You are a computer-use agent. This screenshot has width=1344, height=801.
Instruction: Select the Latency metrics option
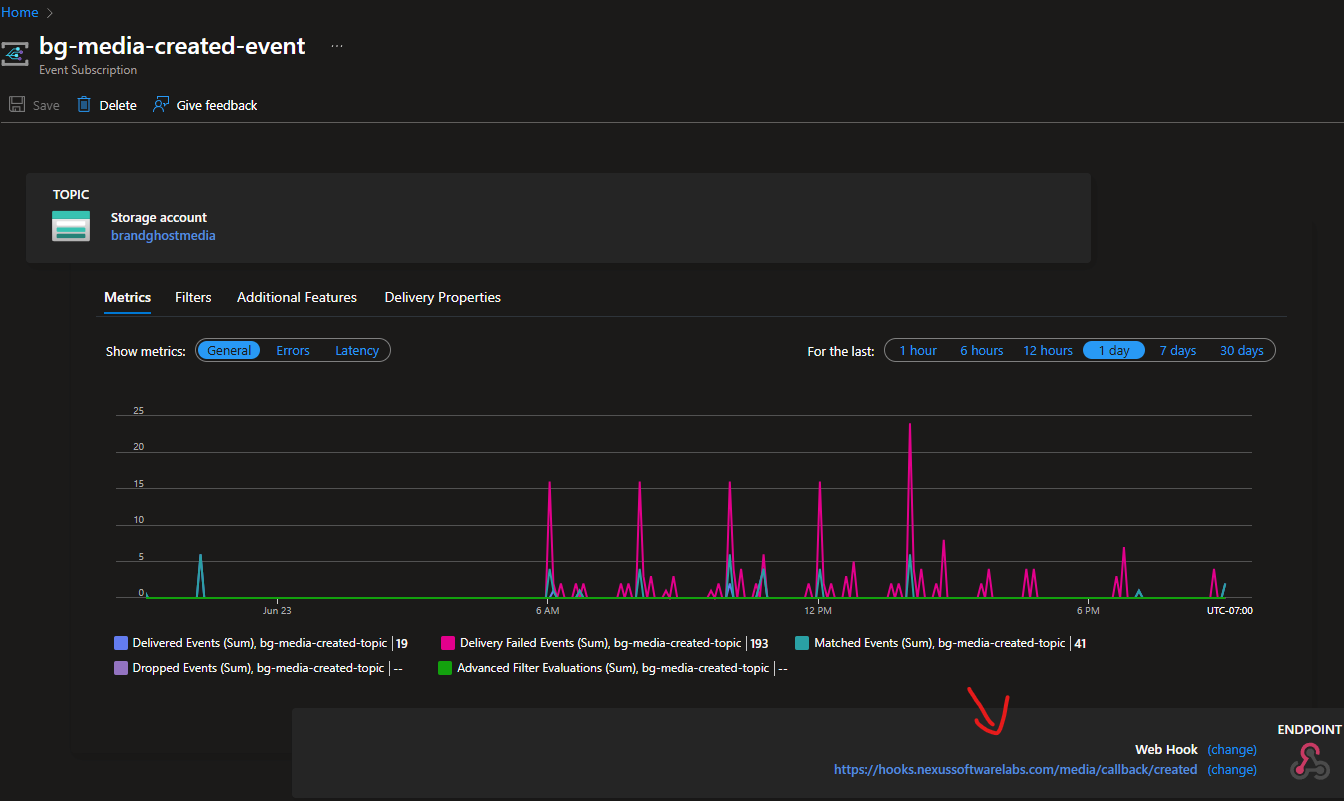click(x=357, y=351)
